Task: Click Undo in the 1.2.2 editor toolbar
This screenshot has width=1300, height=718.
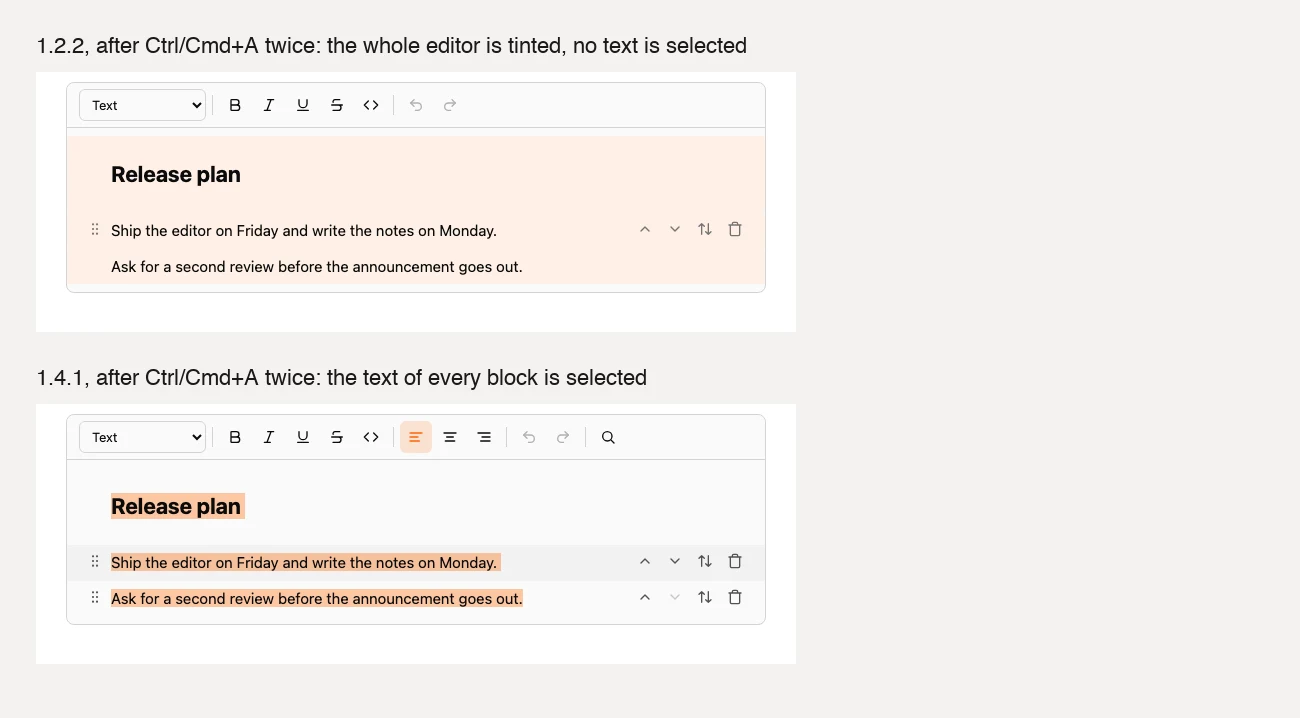Action: (416, 105)
